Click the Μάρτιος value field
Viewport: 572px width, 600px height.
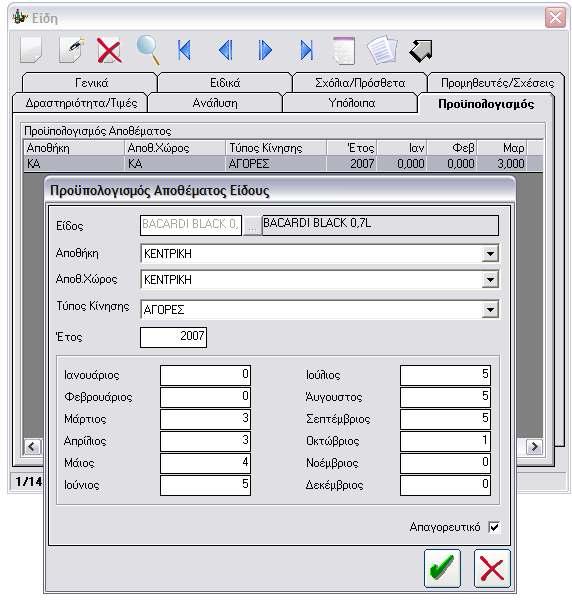(x=205, y=419)
